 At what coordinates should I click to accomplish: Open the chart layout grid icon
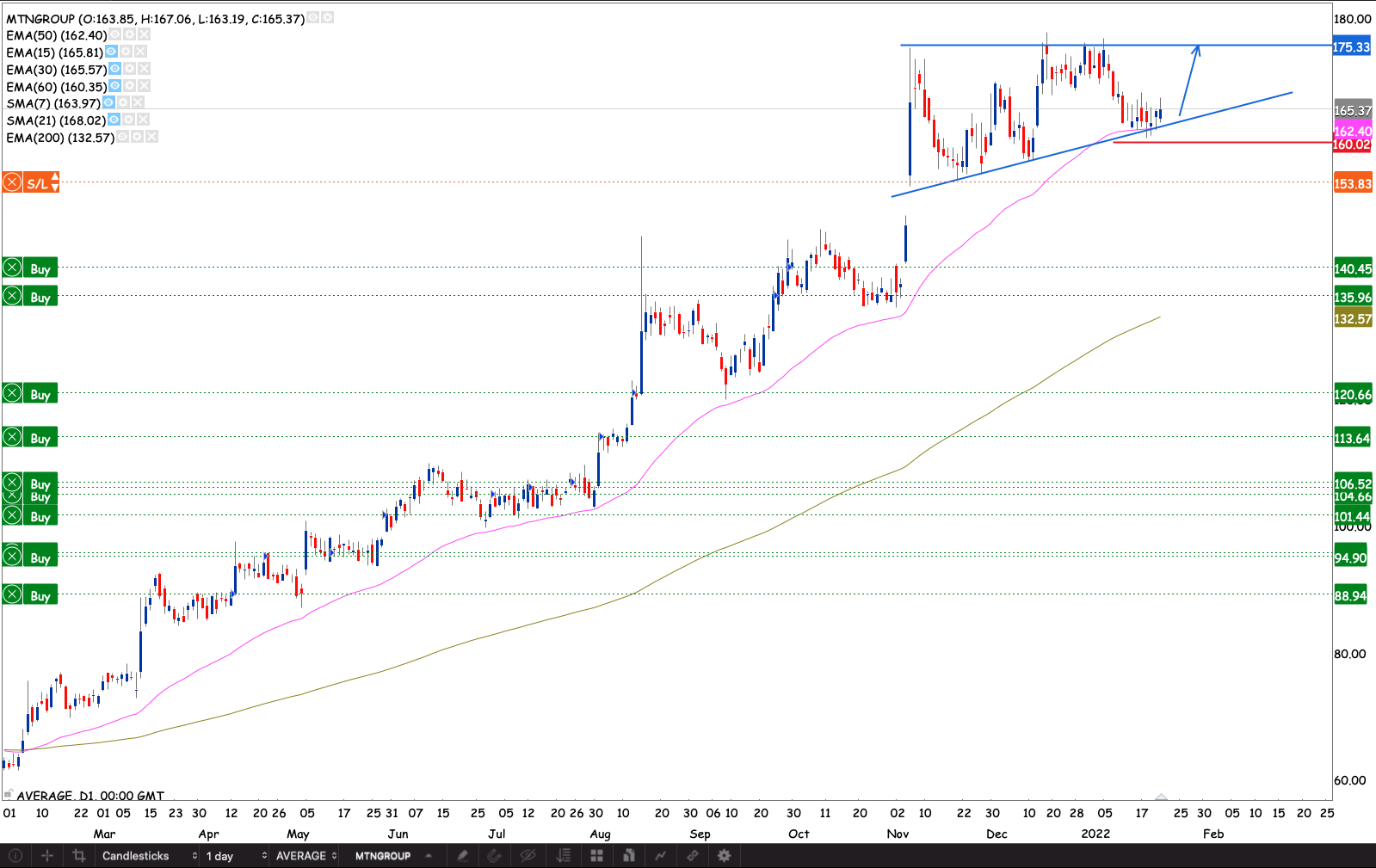[x=596, y=856]
